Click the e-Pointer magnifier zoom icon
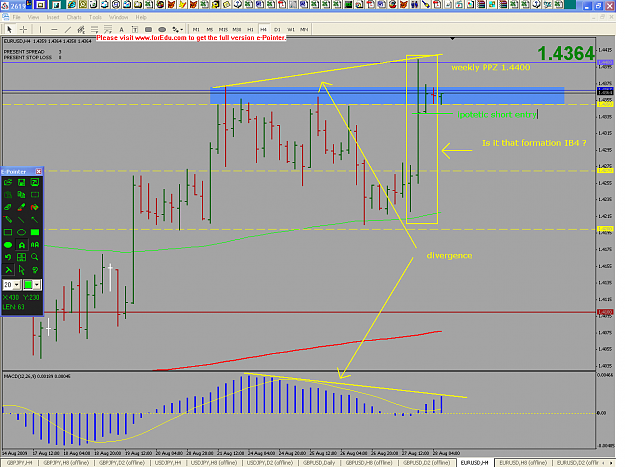Screen dimensions: 625x467 tap(35, 257)
